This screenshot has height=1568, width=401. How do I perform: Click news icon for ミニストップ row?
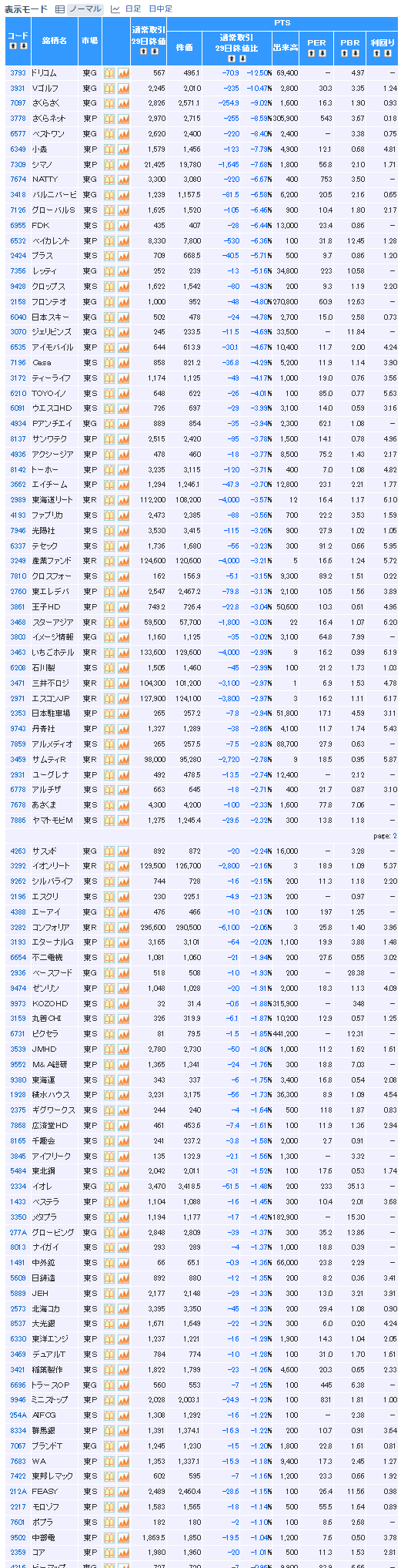(x=109, y=1400)
